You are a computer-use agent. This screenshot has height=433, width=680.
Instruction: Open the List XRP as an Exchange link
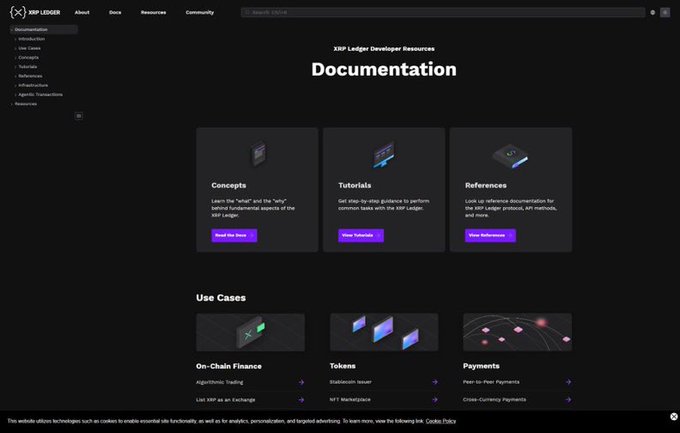[x=226, y=400]
